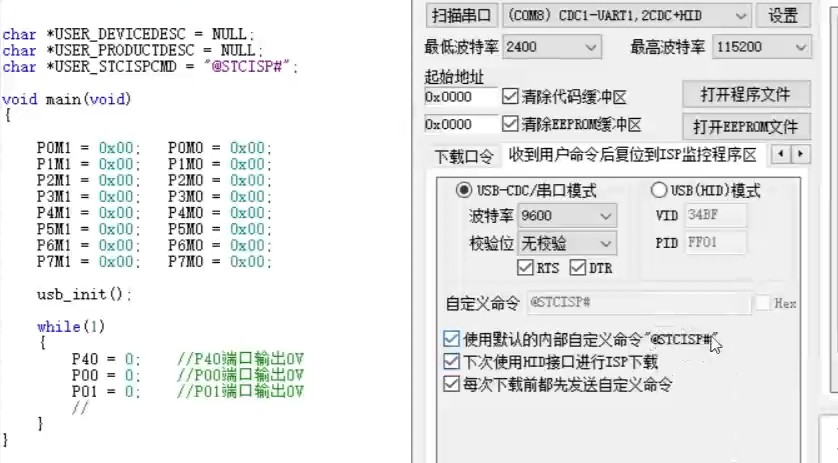Click the void main(void) line
Image resolution: width=838 pixels, height=463 pixels.
point(66,99)
